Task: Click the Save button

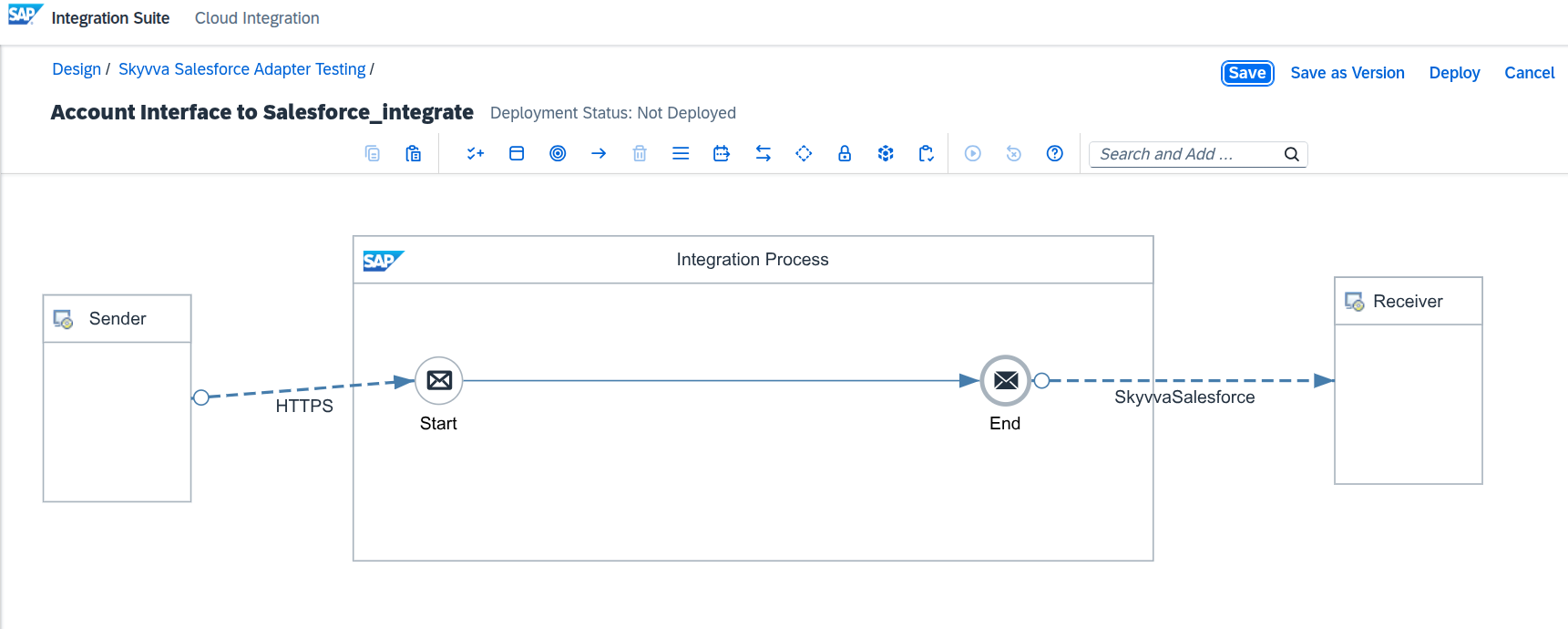Action: point(1247,73)
